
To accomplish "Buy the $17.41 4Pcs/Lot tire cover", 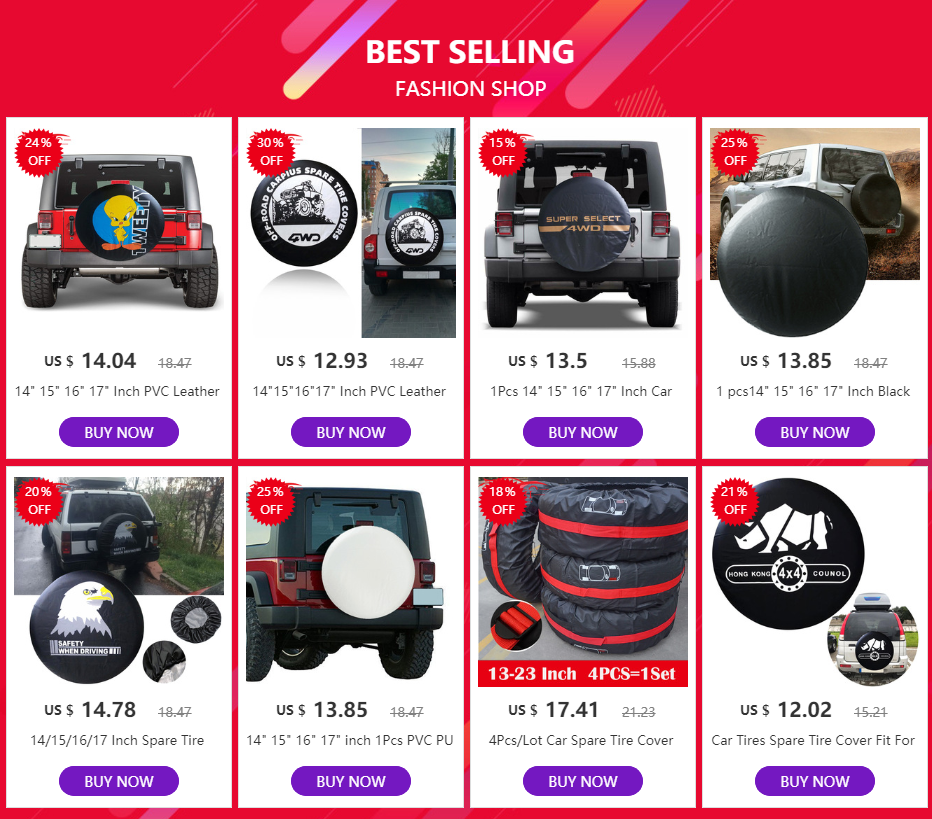I will (x=583, y=781).
